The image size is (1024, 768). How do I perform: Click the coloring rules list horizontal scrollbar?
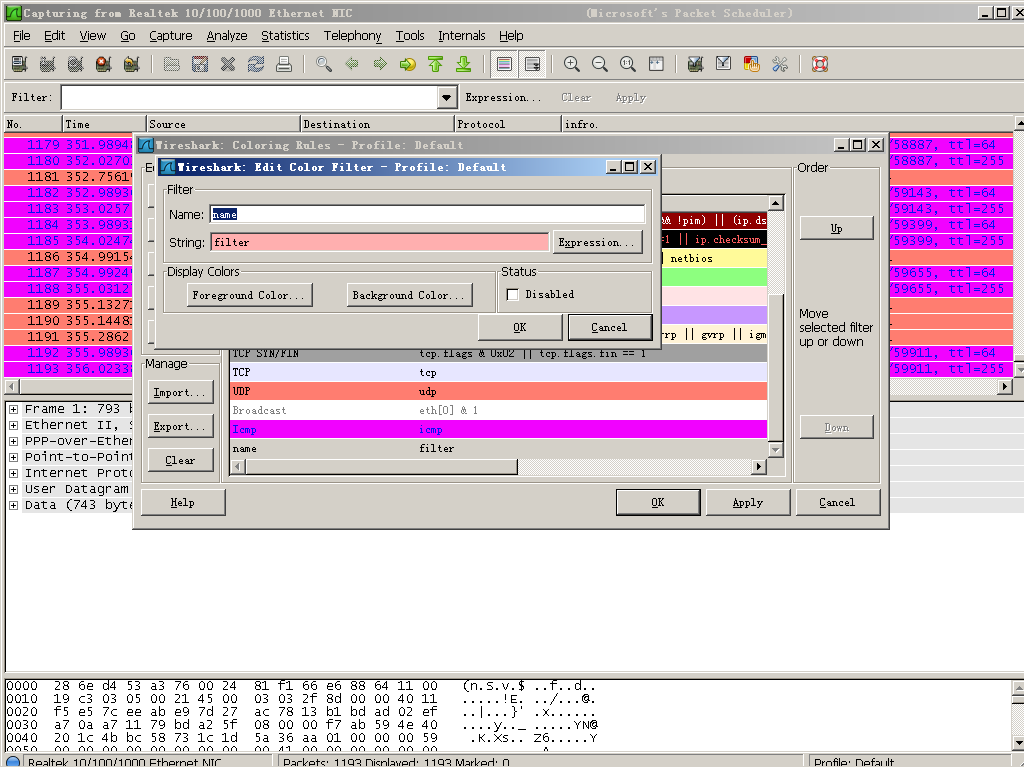click(498, 466)
